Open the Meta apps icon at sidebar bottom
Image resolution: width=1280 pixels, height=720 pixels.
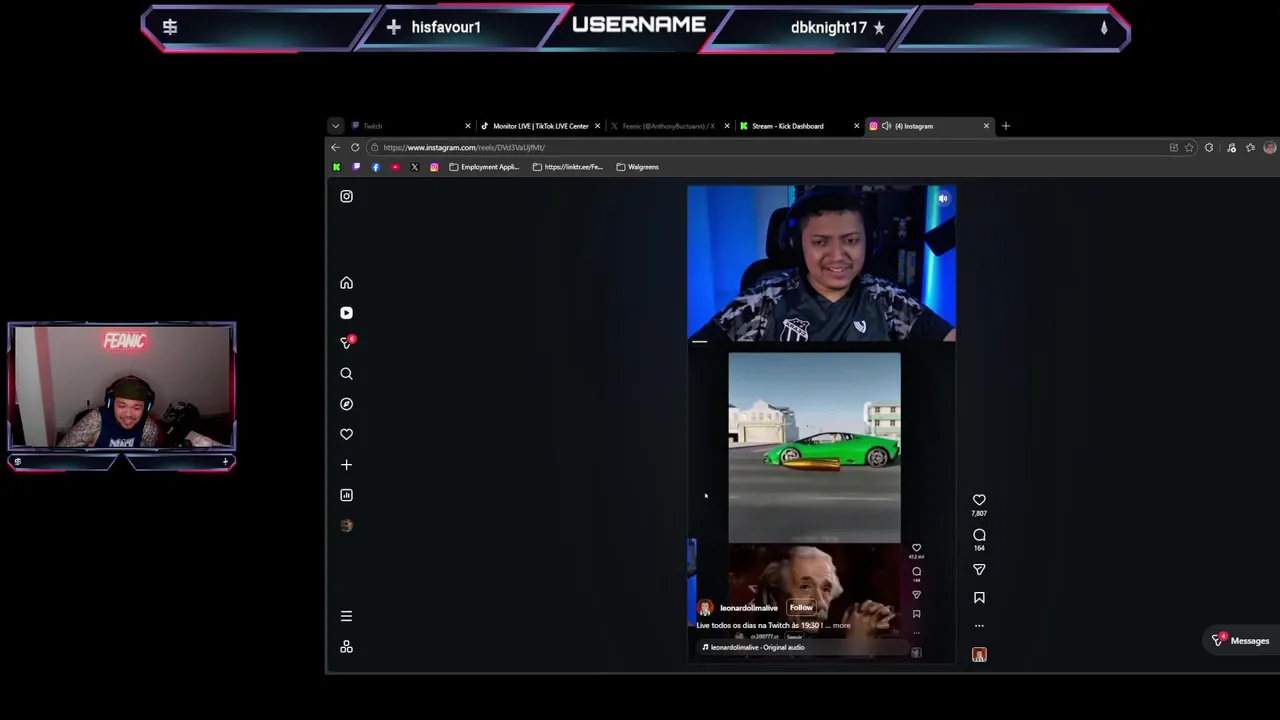coord(346,647)
